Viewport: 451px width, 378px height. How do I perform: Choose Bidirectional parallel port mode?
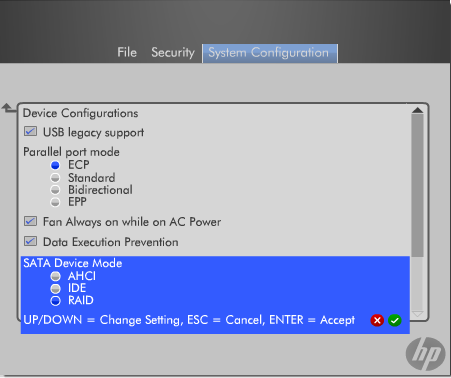[55, 190]
